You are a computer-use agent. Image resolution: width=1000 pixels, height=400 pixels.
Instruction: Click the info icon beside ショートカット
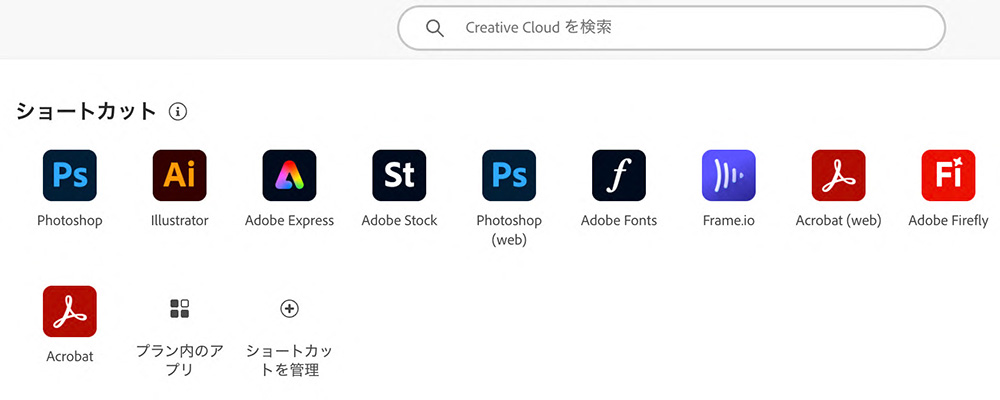178,112
